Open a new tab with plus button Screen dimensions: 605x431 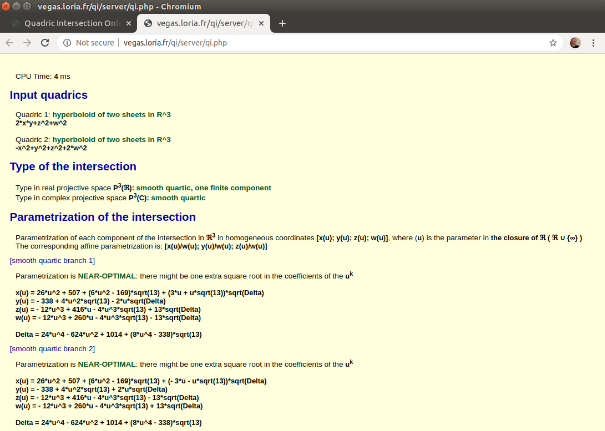pos(282,23)
